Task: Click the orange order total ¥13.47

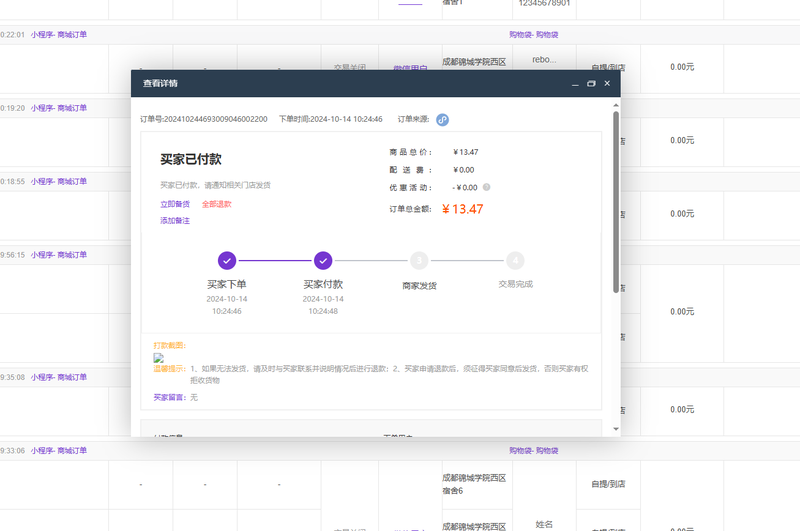Action: [463, 209]
